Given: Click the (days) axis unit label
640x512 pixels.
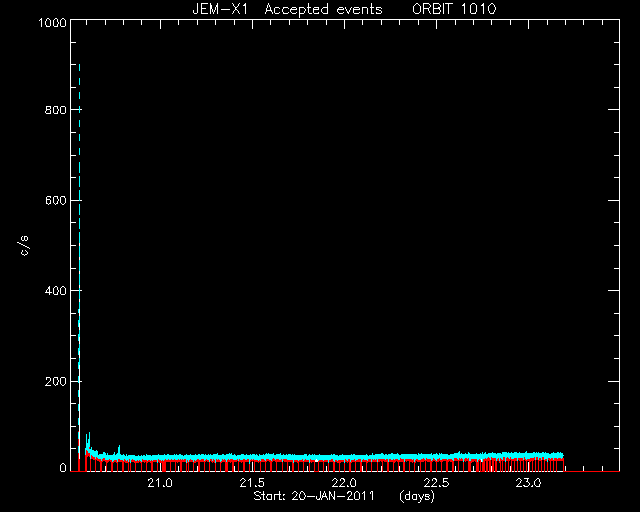Looking at the screenshot, I should click(x=417, y=496).
